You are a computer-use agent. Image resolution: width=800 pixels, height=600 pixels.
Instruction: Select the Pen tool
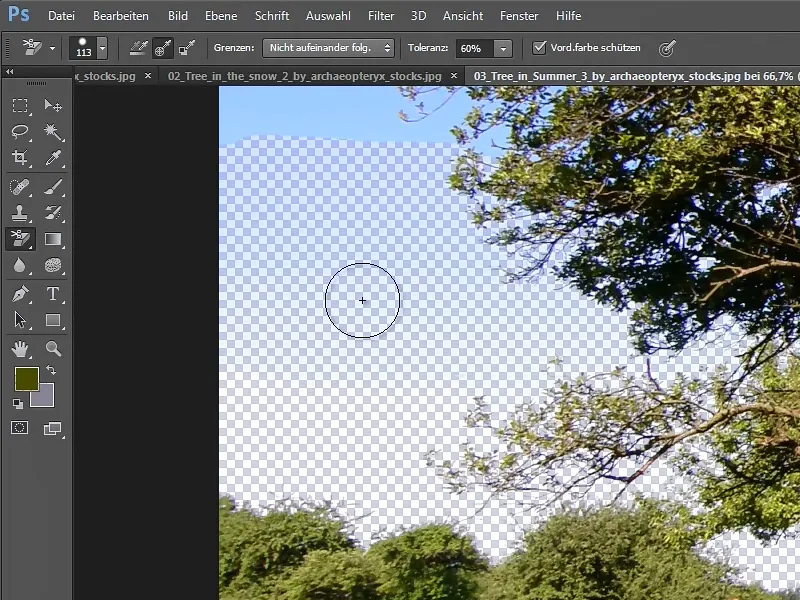coord(20,294)
